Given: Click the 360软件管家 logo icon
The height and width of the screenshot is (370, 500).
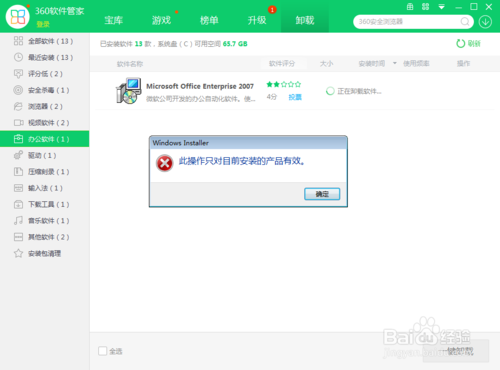Looking at the screenshot, I should (x=18, y=17).
